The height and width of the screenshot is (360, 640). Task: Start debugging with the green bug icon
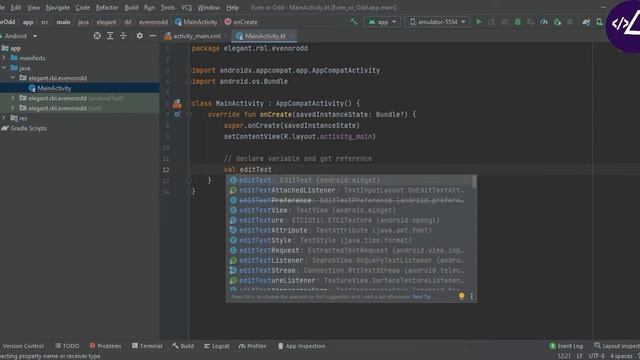(518, 22)
